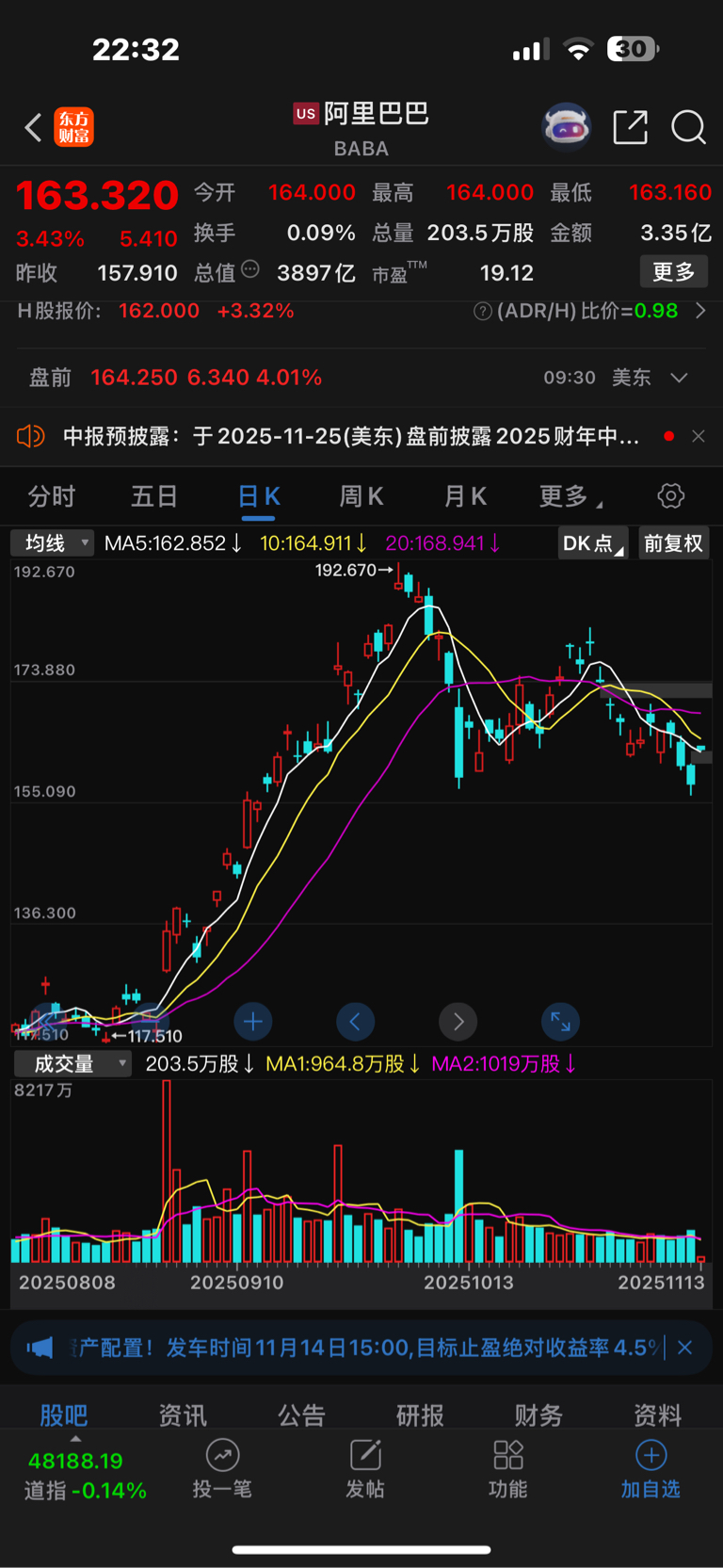Tap the H股报价 162.000 value
Screen dimensions: 723x1568
pyautogui.click(x=159, y=311)
